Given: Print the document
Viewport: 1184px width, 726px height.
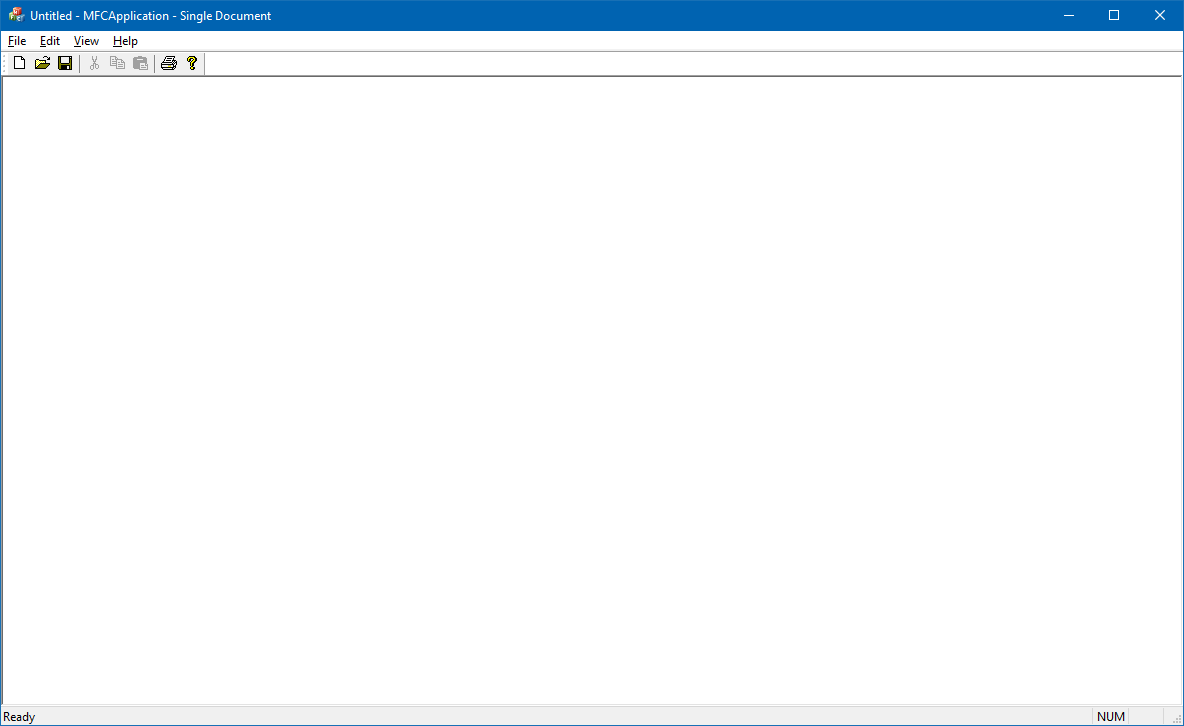Looking at the screenshot, I should tap(169, 62).
